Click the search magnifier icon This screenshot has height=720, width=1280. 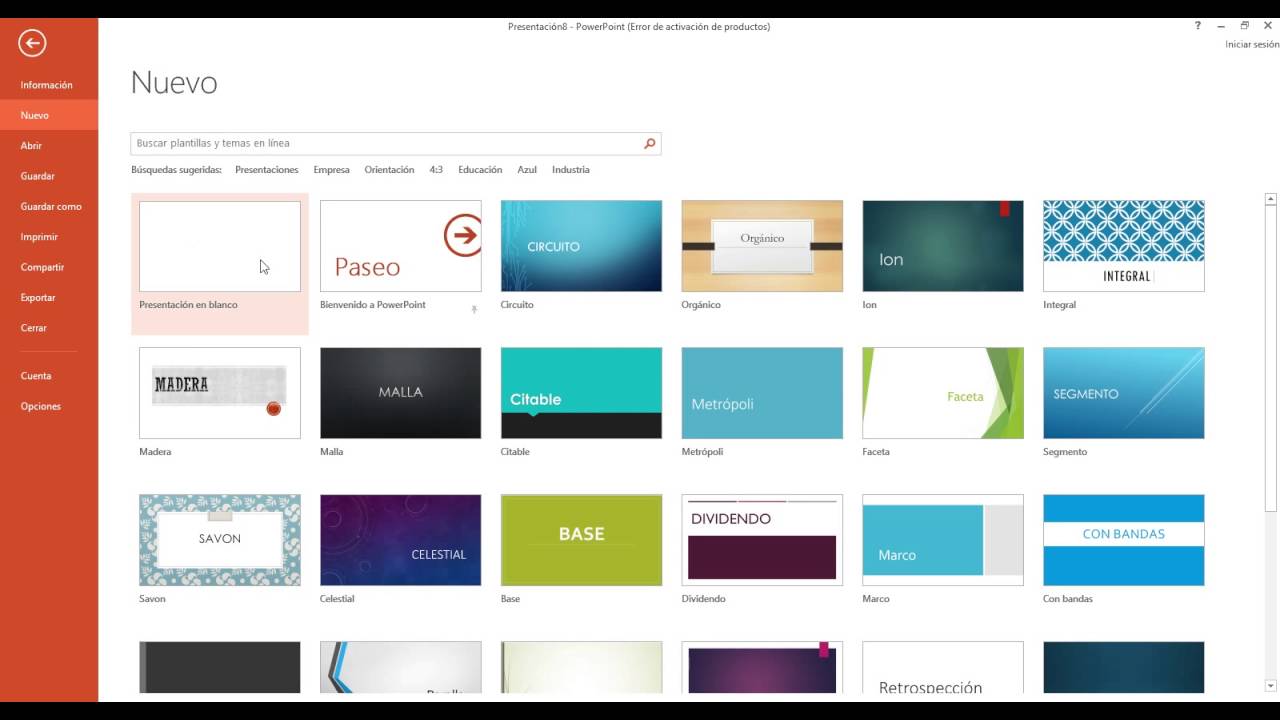coord(650,144)
